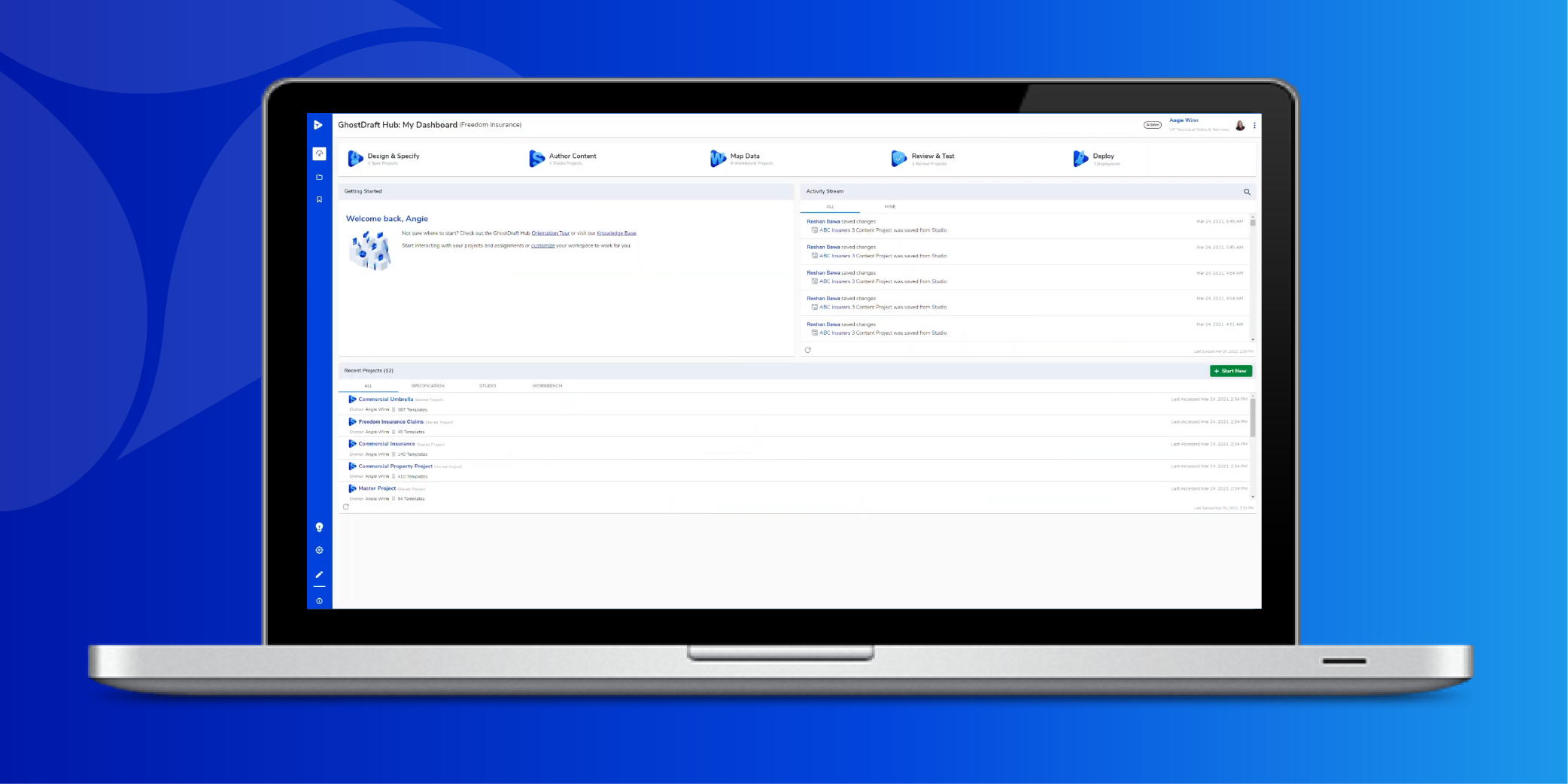
Task: Open the Knowledge Base link
Action: 616,233
